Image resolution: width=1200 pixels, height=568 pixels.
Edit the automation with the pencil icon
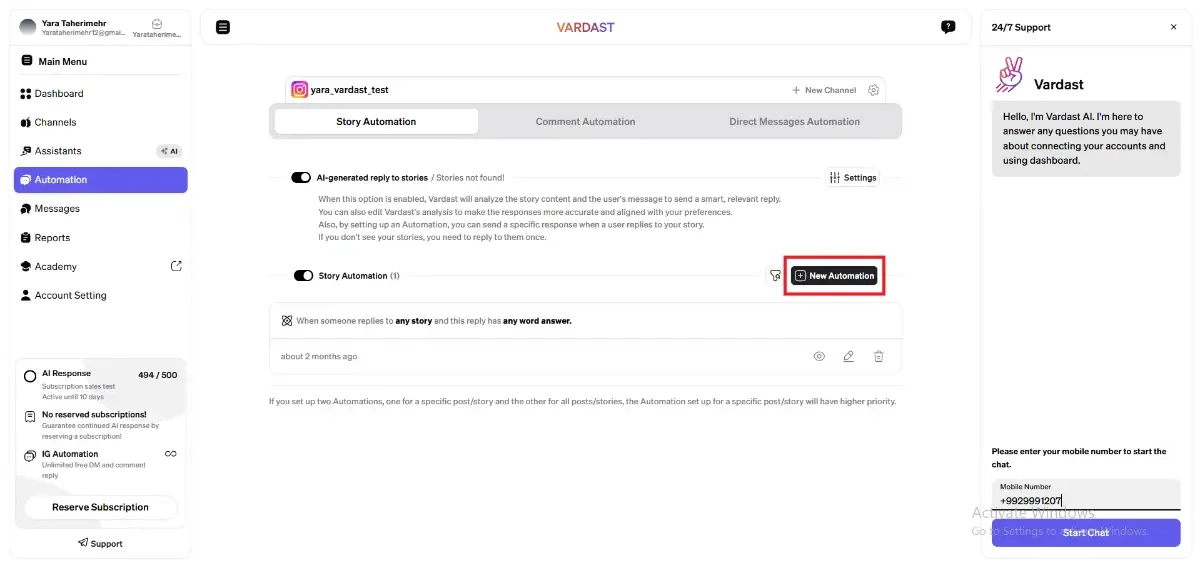tap(849, 356)
